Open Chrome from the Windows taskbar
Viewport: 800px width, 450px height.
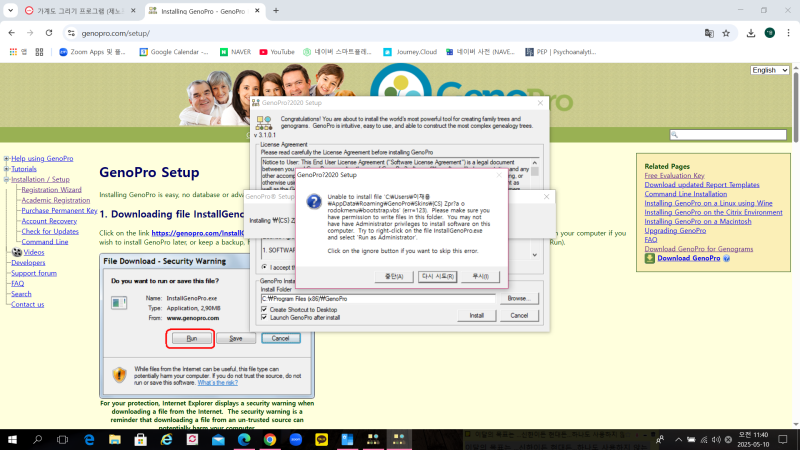click(x=270, y=439)
